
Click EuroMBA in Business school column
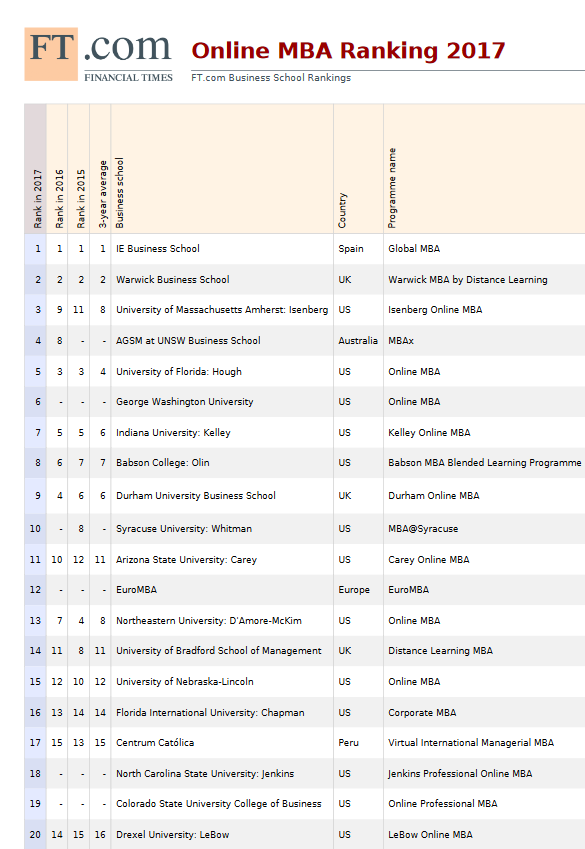point(136,590)
